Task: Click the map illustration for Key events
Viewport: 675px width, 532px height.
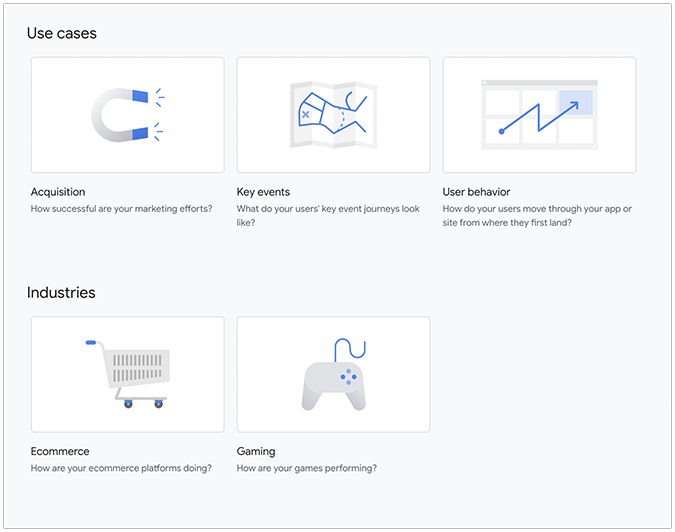Action: [334, 115]
